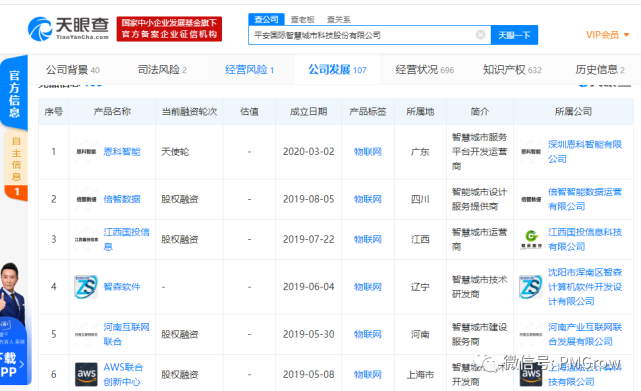Click the app download banner with presenter
641x391 pixels.
tap(14, 323)
